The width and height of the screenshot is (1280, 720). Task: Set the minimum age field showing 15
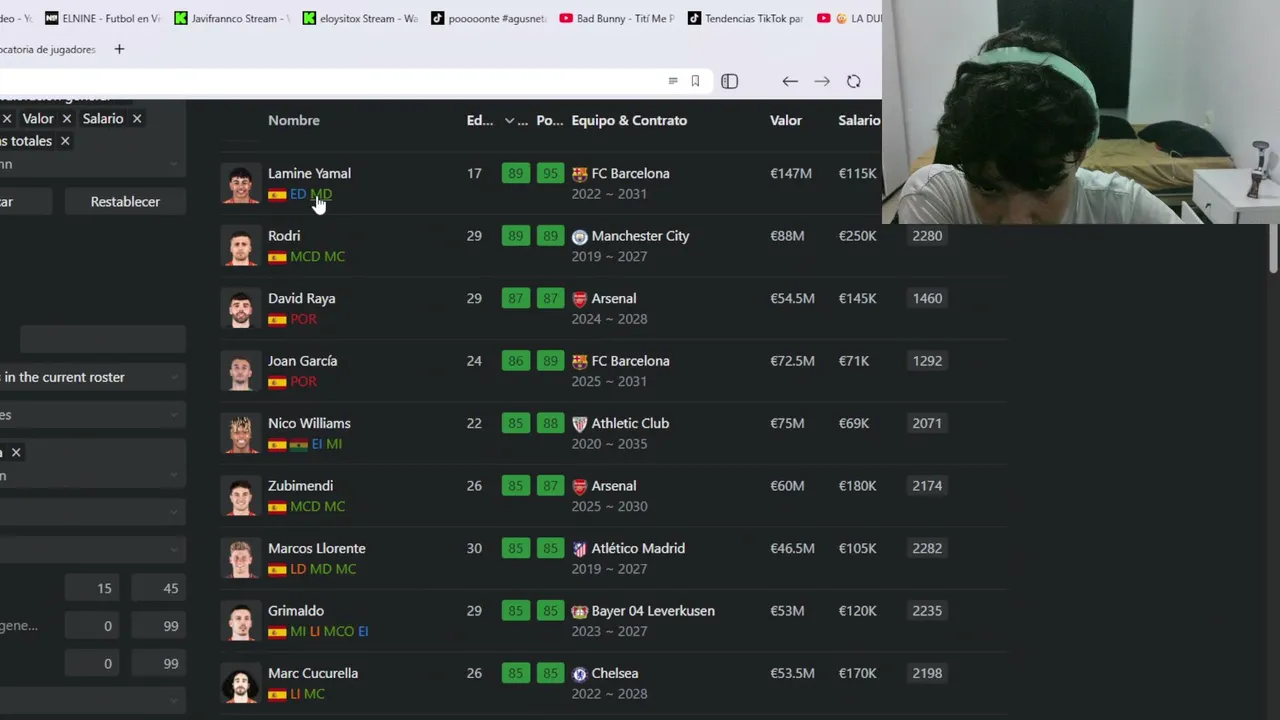(92, 588)
